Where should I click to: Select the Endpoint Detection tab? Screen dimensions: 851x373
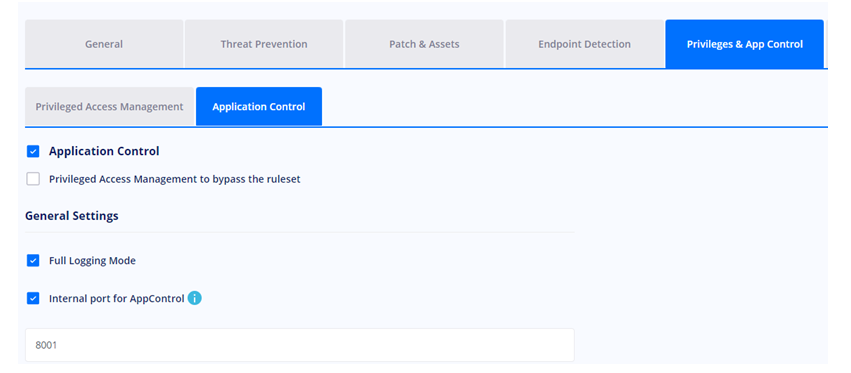coord(585,44)
